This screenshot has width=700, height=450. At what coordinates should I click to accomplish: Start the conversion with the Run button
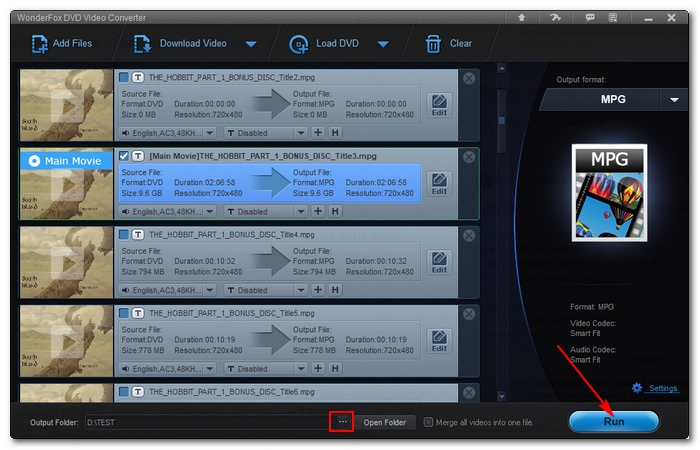[614, 421]
